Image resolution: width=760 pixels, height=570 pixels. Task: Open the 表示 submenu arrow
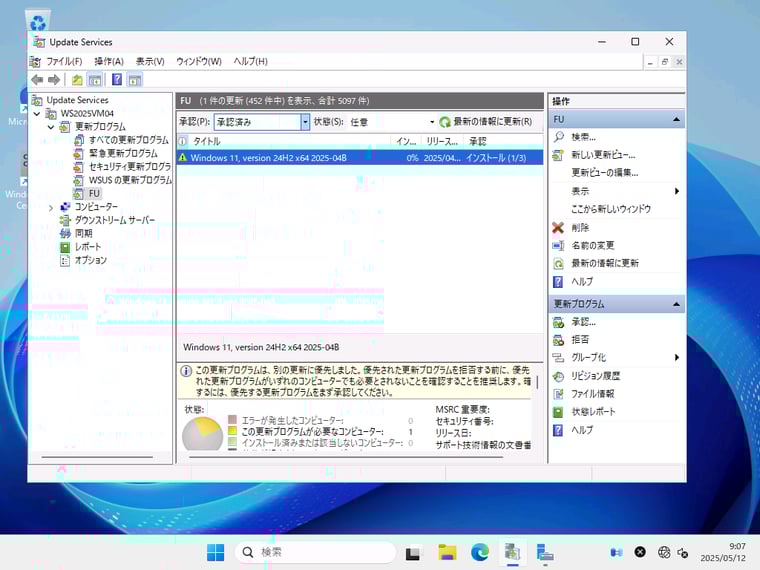677,191
